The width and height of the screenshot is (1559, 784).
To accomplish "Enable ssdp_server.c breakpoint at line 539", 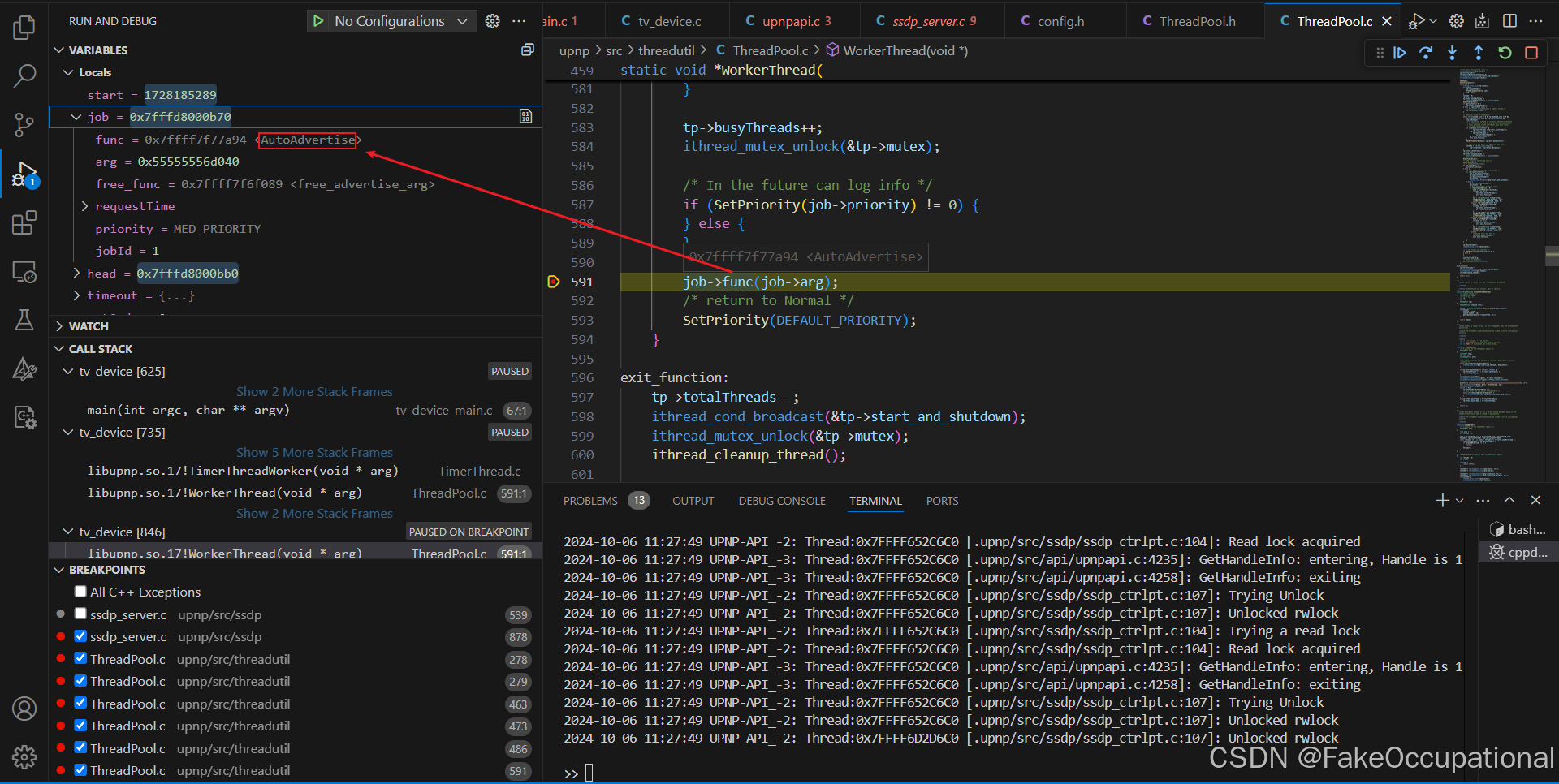I will click(x=80, y=614).
